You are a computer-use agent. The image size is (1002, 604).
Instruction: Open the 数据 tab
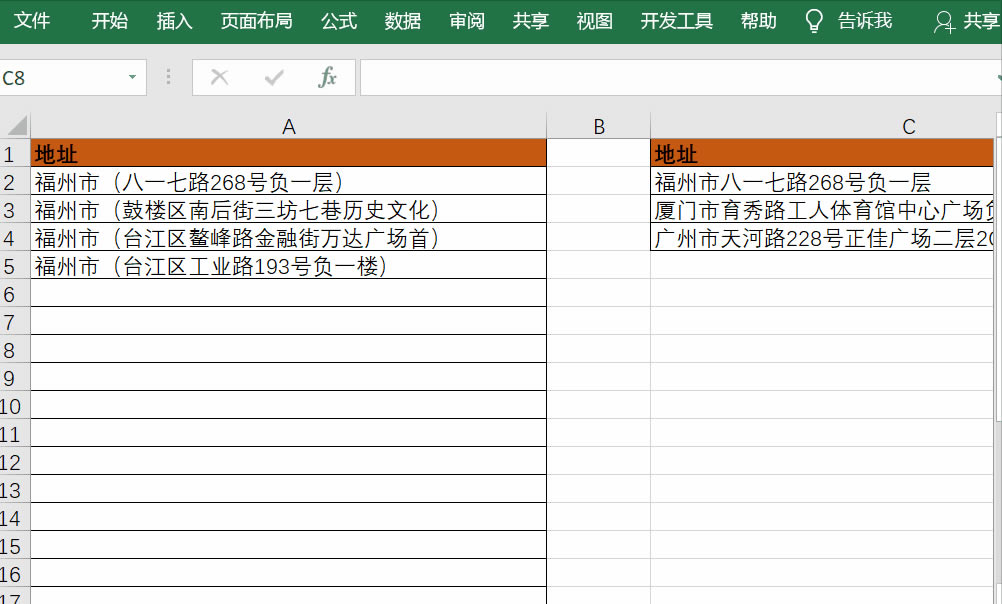[401, 20]
